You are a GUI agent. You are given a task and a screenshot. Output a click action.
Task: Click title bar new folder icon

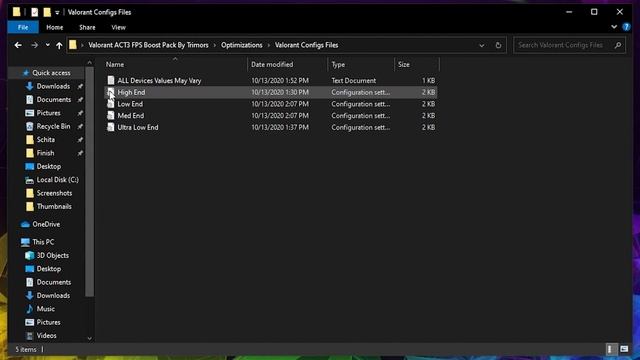click(x=47, y=12)
